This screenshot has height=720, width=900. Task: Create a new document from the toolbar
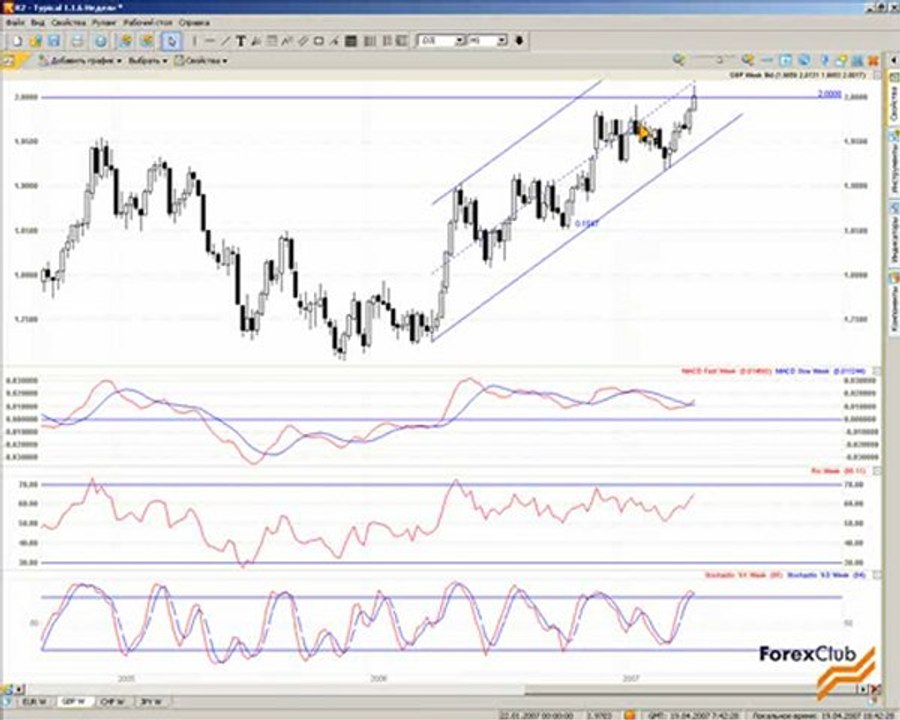[x=17, y=41]
